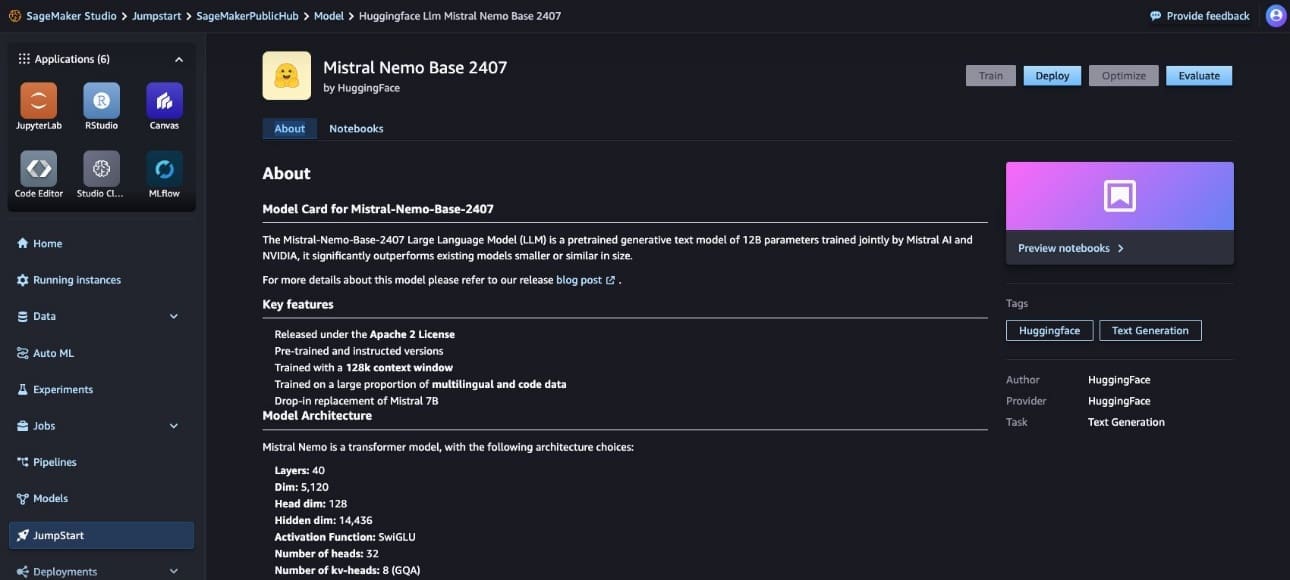Select the About tab
Image resolution: width=1290 pixels, height=580 pixels.
[289, 129]
